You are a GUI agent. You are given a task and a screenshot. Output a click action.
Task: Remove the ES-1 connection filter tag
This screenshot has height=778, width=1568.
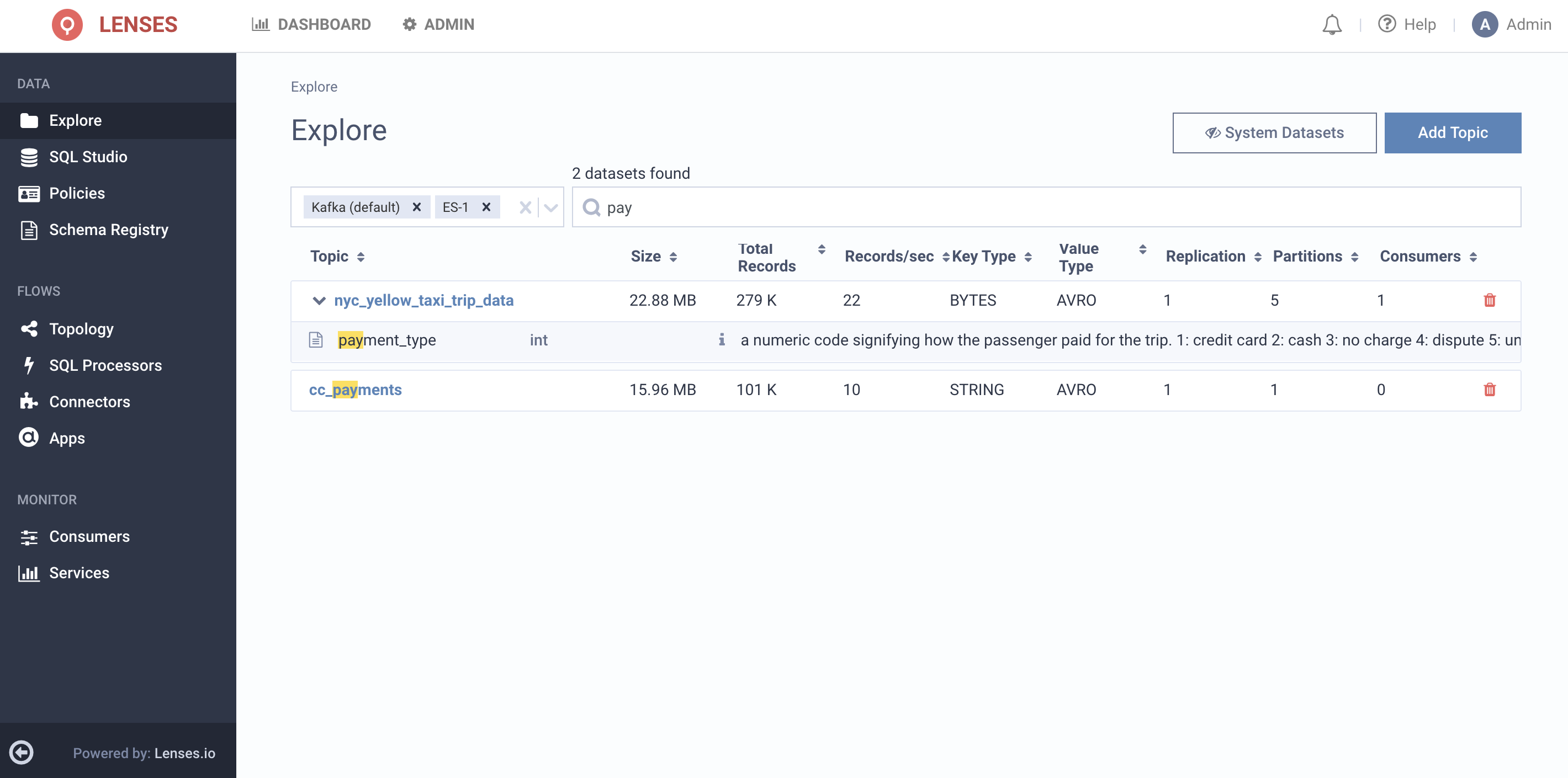click(x=486, y=207)
